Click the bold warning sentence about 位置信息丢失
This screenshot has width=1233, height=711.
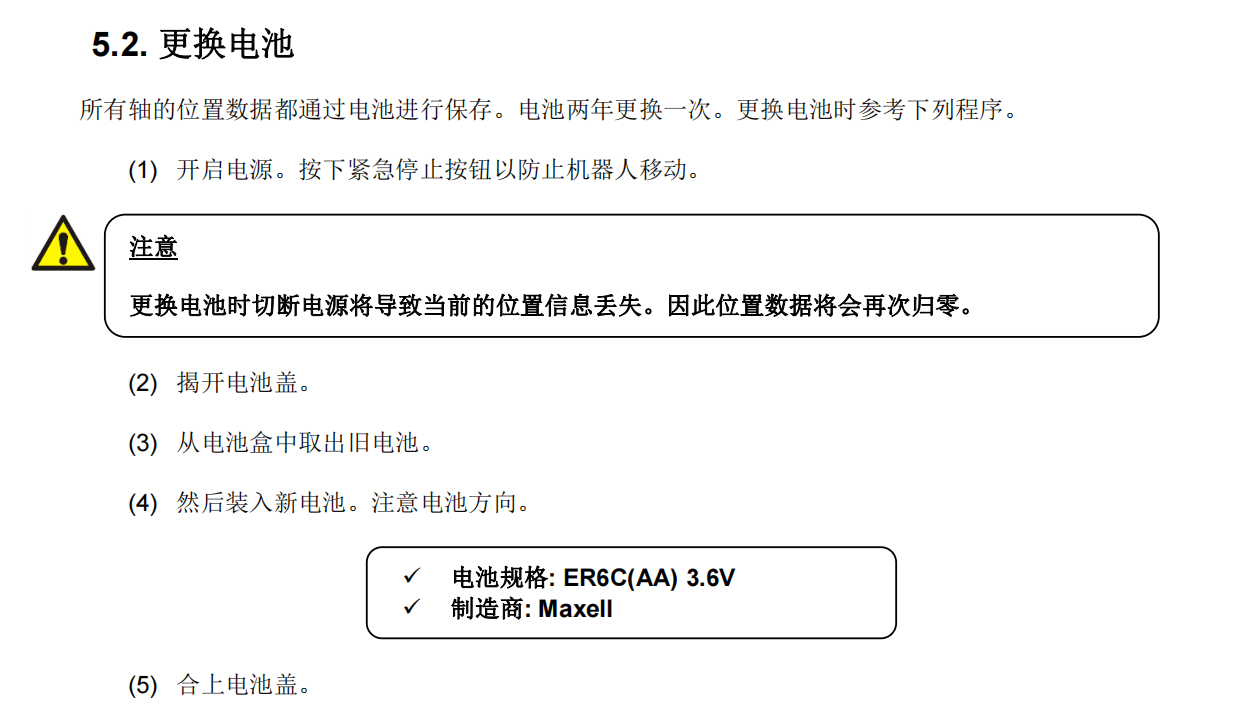tap(552, 305)
